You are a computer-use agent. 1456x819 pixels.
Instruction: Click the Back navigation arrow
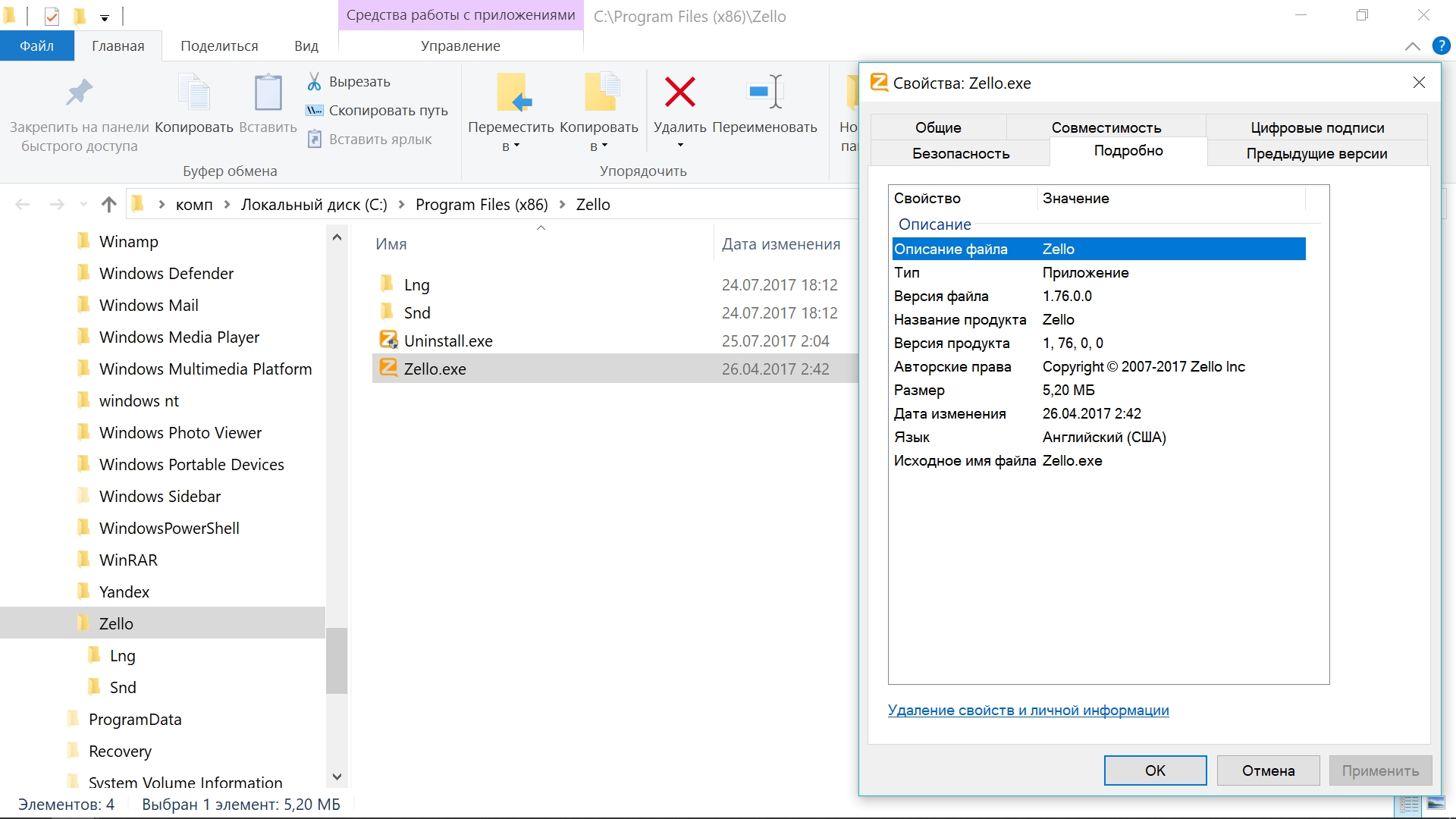(x=23, y=205)
